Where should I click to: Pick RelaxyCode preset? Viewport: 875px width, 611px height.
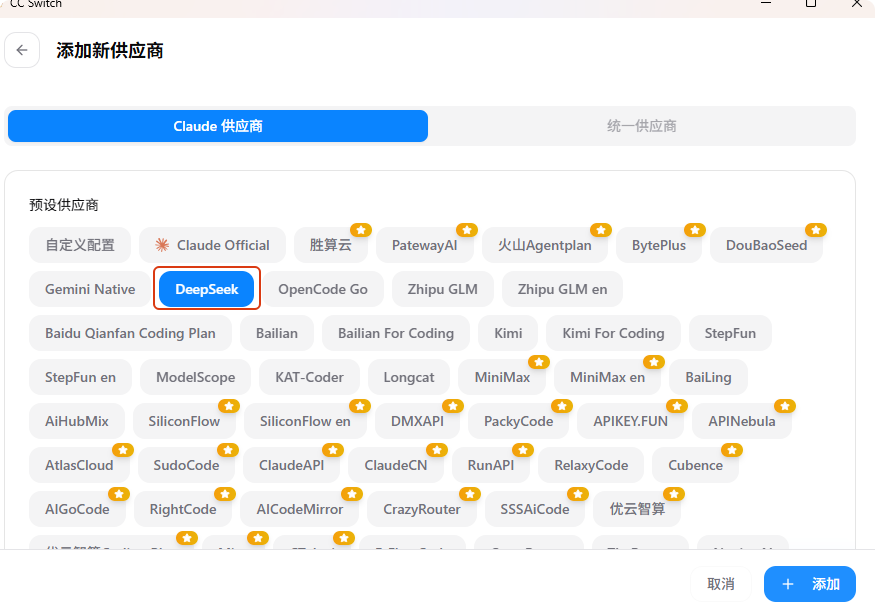(591, 465)
